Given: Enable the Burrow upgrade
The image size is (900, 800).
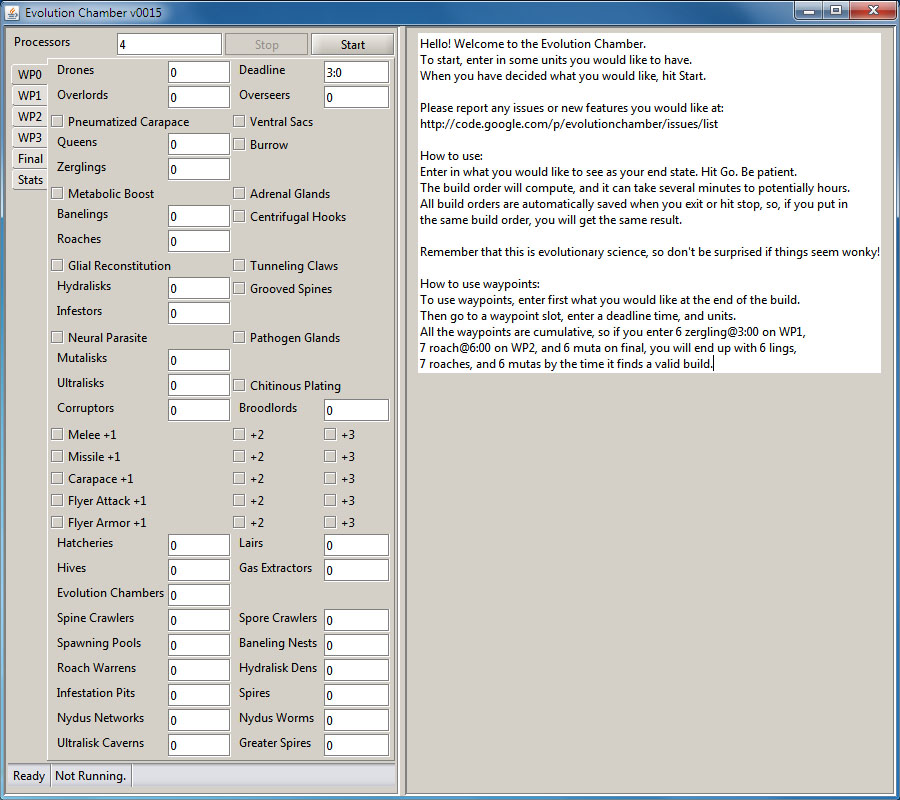Looking at the screenshot, I should coord(239,143).
